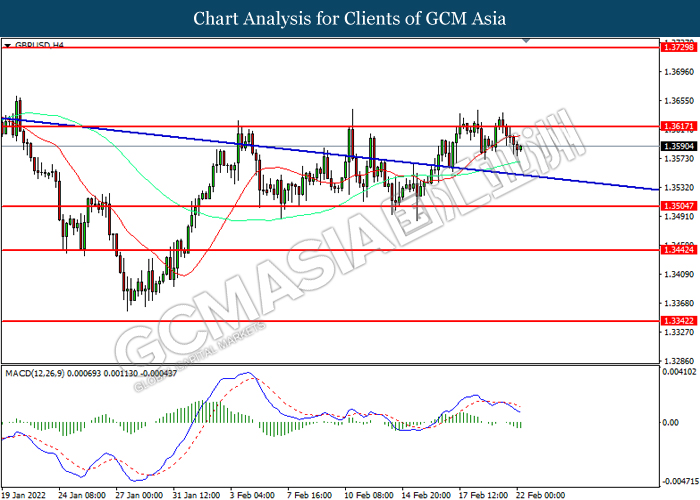
Task: Click the GBPUSD,H4 symbol dropdown triangle
Action: (x=7, y=46)
